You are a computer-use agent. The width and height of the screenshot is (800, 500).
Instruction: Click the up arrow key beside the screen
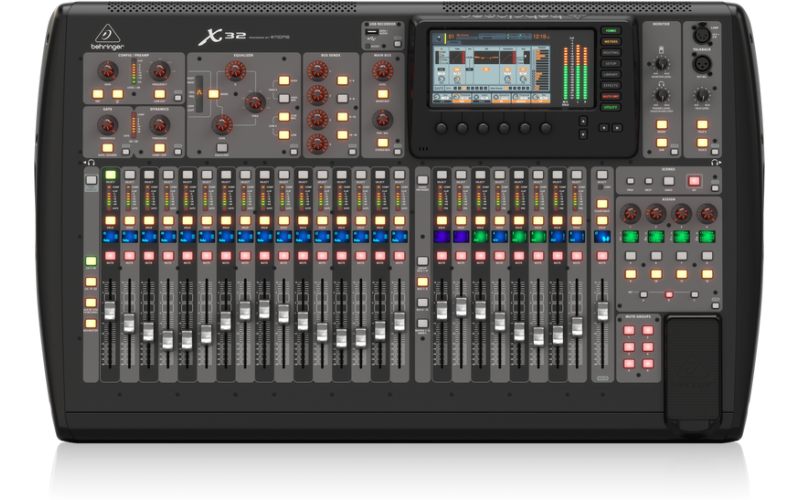coord(583,121)
